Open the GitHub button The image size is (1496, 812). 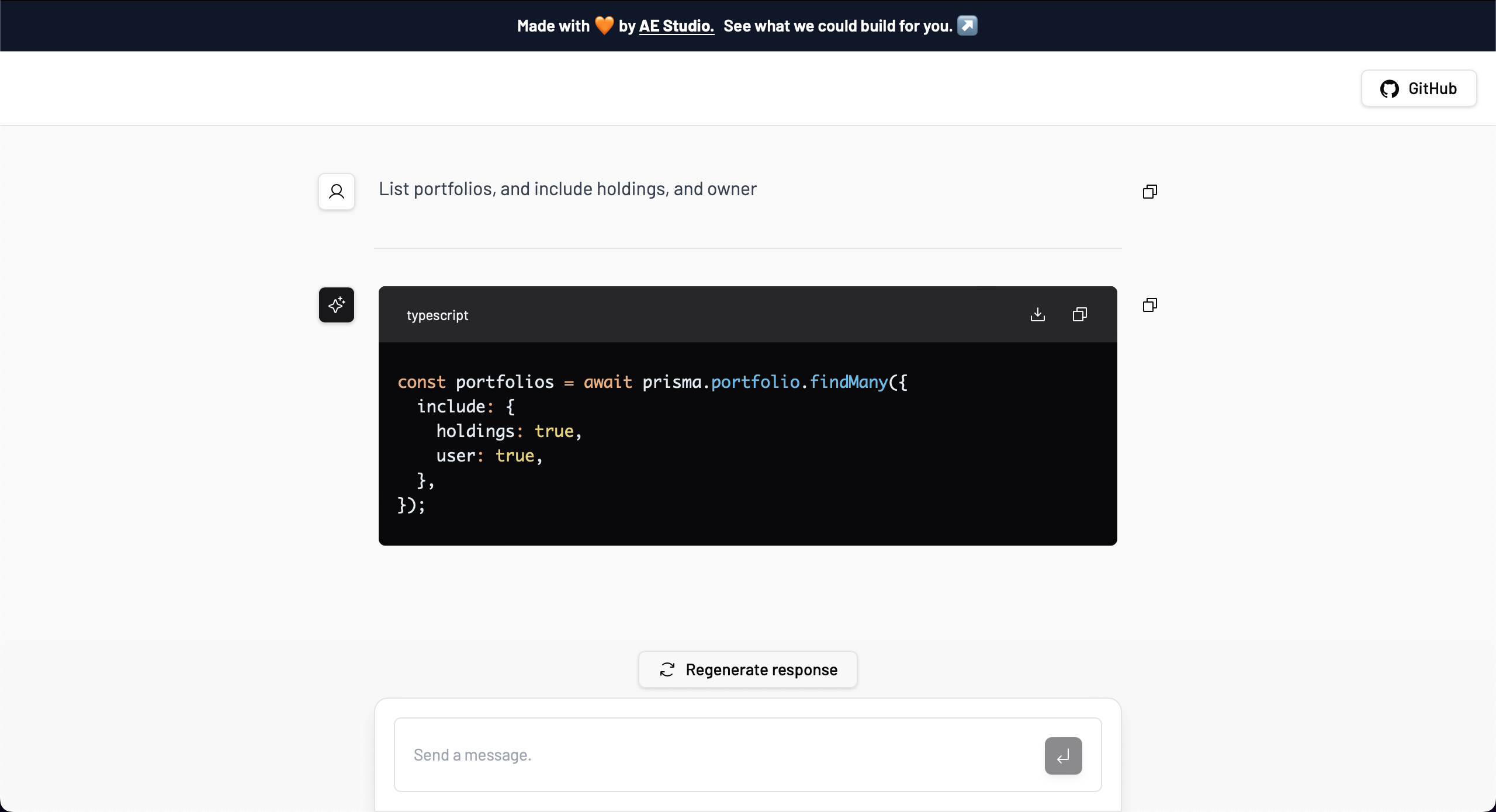click(x=1418, y=89)
